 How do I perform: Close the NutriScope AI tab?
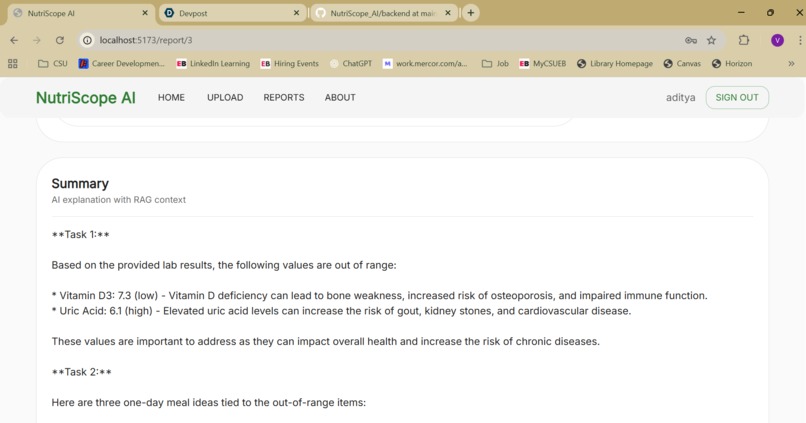pos(145,13)
